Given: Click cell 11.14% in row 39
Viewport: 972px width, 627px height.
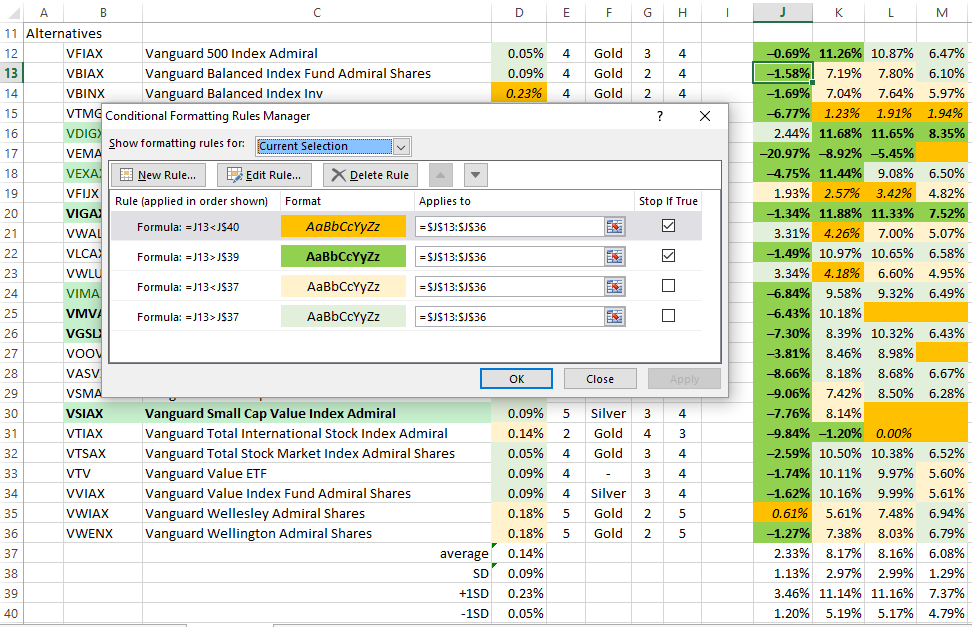Looking at the screenshot, I should [x=839, y=594].
